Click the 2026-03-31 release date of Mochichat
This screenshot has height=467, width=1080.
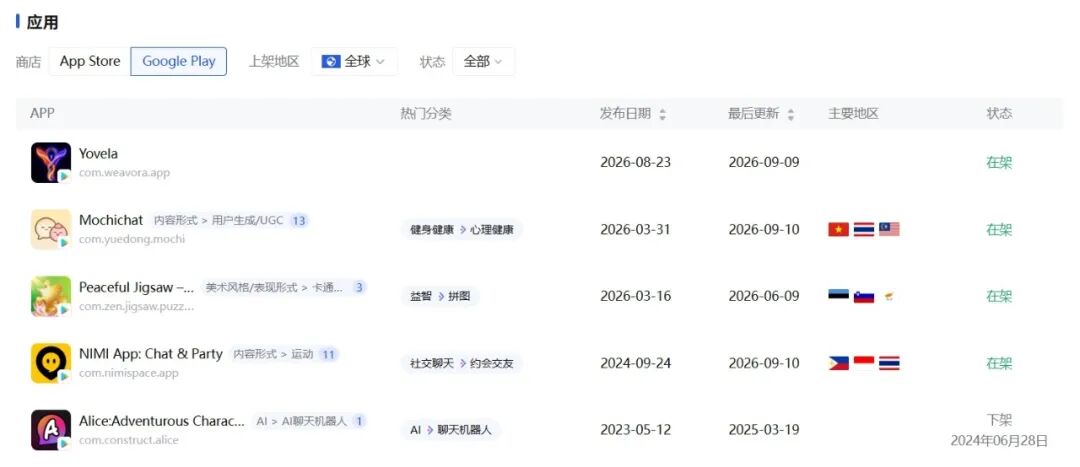tap(635, 229)
